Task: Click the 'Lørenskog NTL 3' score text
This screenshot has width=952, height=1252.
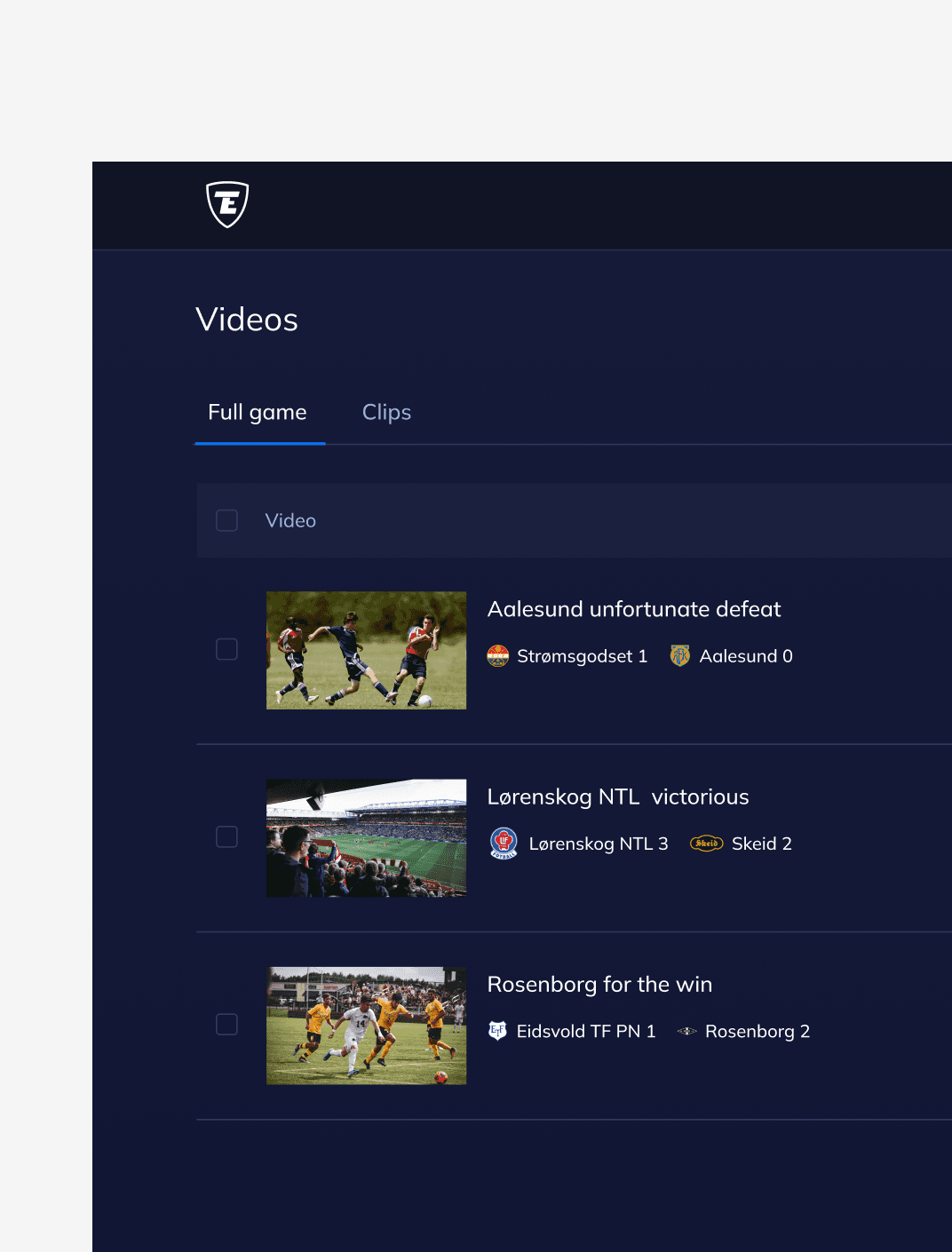Action: 599,844
